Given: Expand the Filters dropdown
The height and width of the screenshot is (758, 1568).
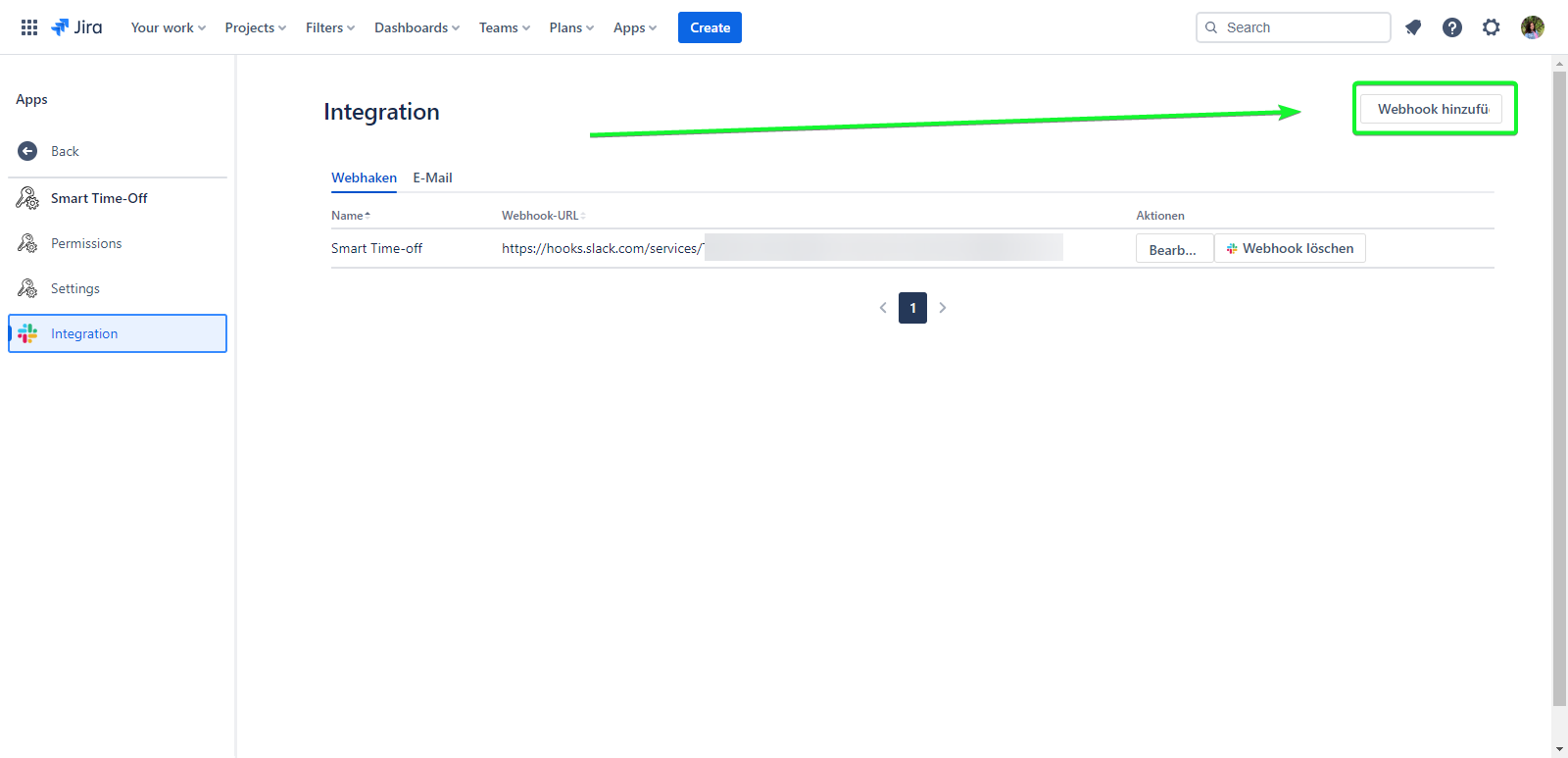Looking at the screenshot, I should click(329, 27).
